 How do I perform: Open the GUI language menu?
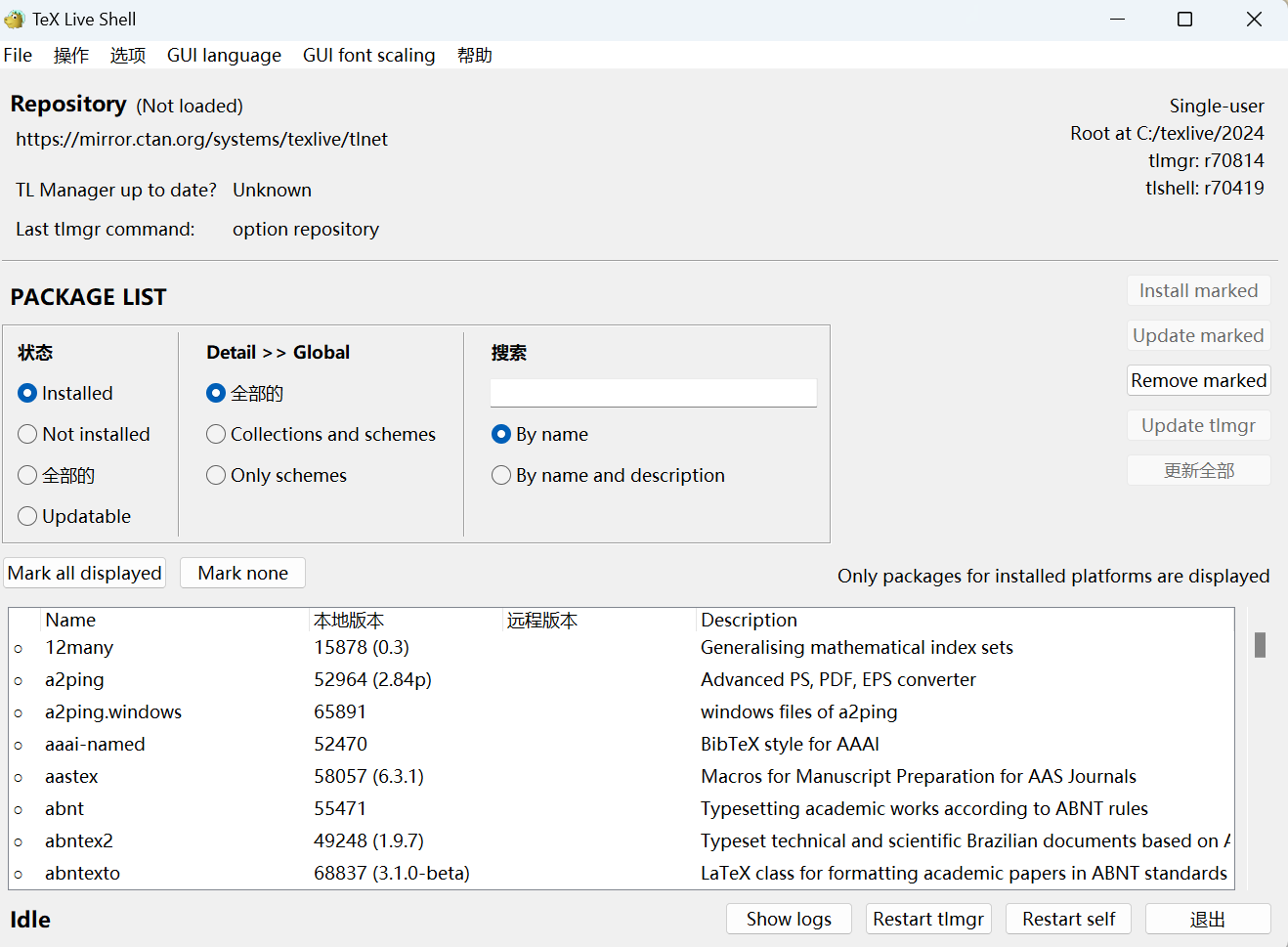(x=224, y=55)
